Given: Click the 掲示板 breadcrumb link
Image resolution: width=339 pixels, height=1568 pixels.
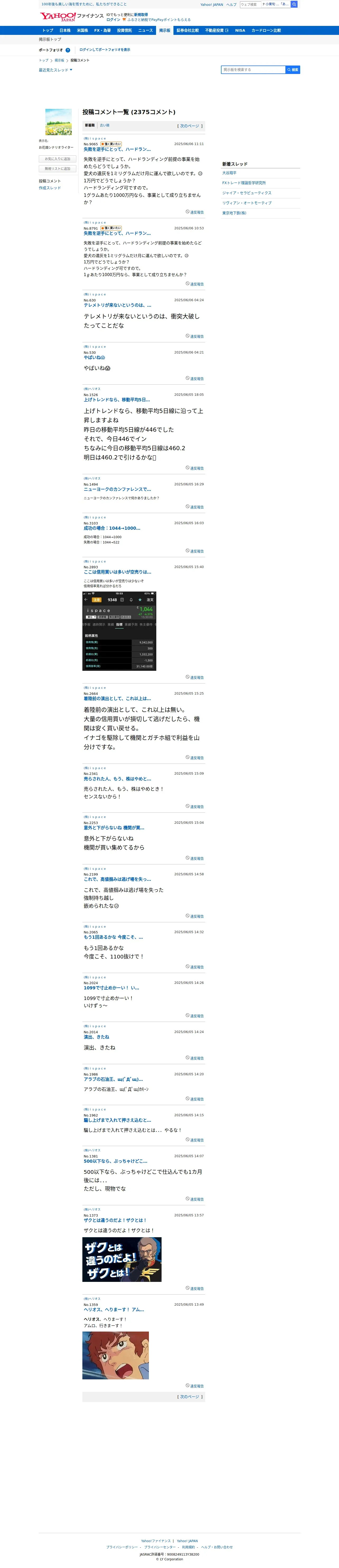Looking at the screenshot, I should click(59, 60).
